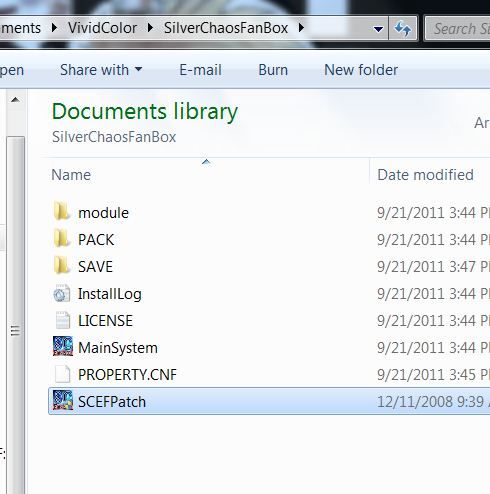Image resolution: width=490 pixels, height=494 pixels.
Task: Expand the arrow after VividColor in path
Action: (x=150, y=28)
